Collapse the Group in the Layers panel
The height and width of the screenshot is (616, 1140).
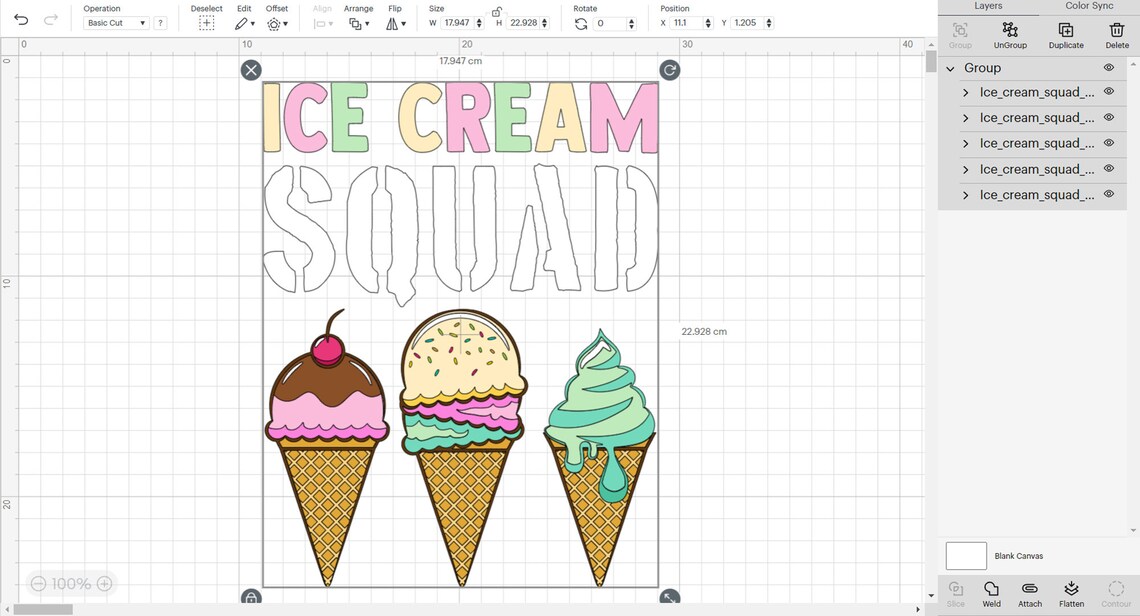click(x=950, y=67)
